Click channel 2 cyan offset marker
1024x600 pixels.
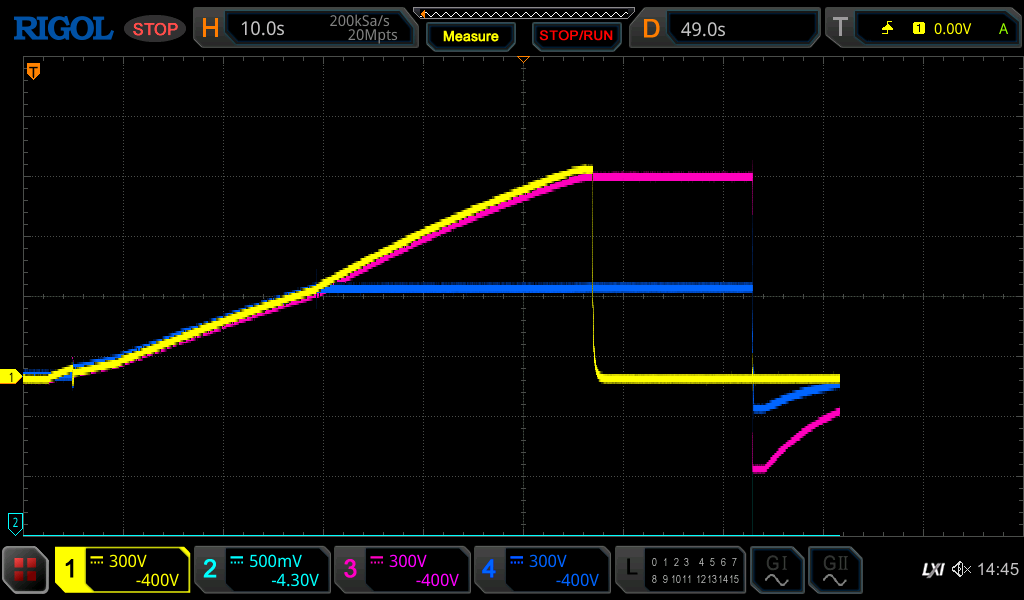coord(14,522)
